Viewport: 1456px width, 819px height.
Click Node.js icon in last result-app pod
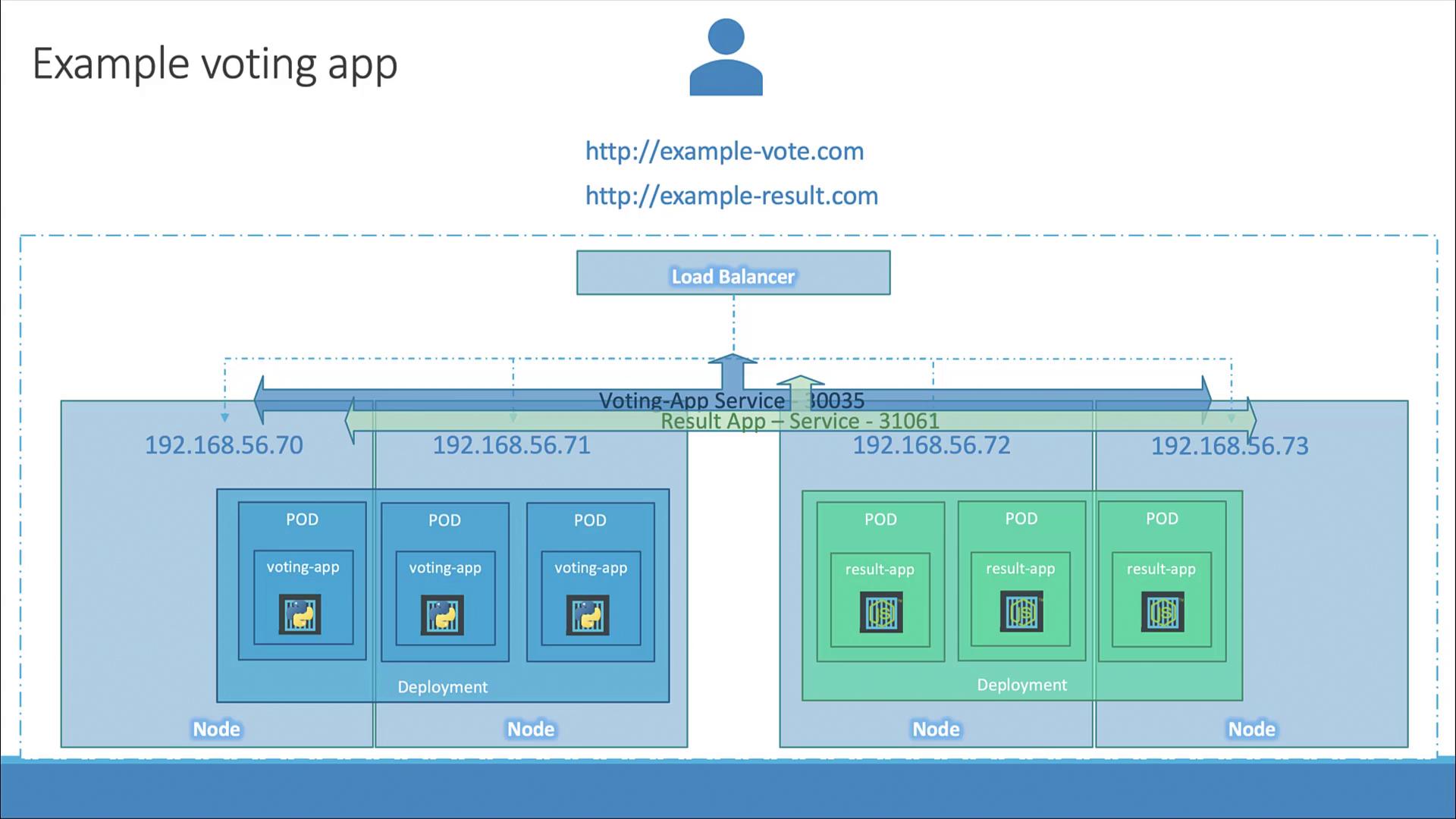[x=1163, y=612]
